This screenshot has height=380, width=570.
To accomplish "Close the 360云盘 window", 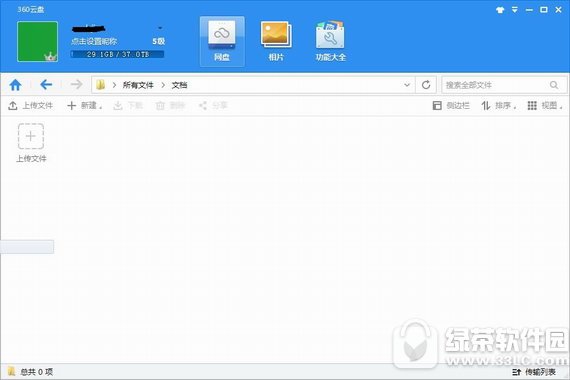I will point(559,10).
